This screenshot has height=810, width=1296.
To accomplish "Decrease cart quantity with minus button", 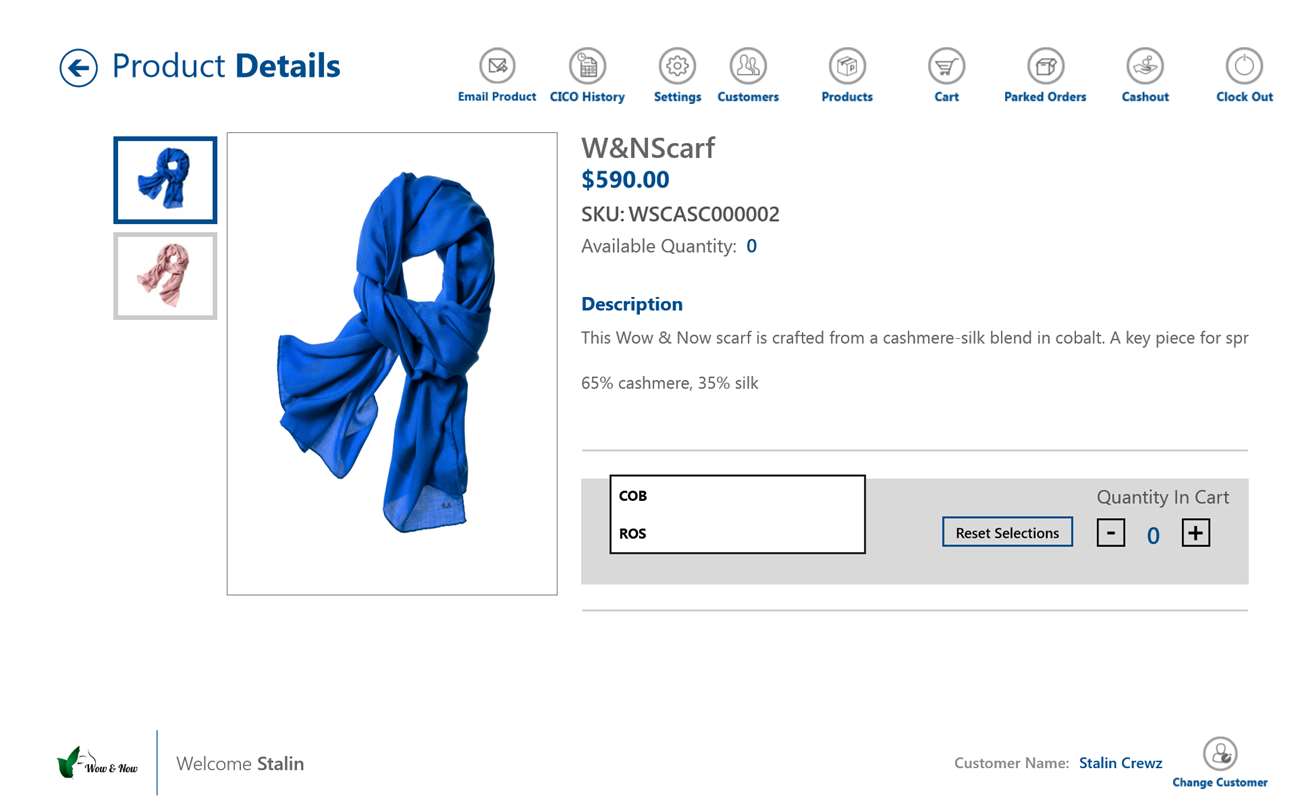I will [1111, 533].
